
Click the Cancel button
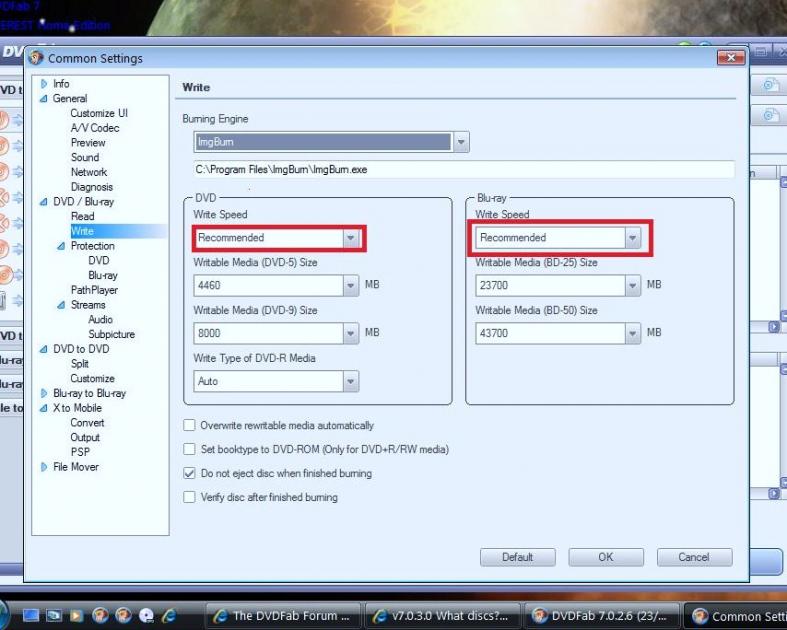click(694, 557)
